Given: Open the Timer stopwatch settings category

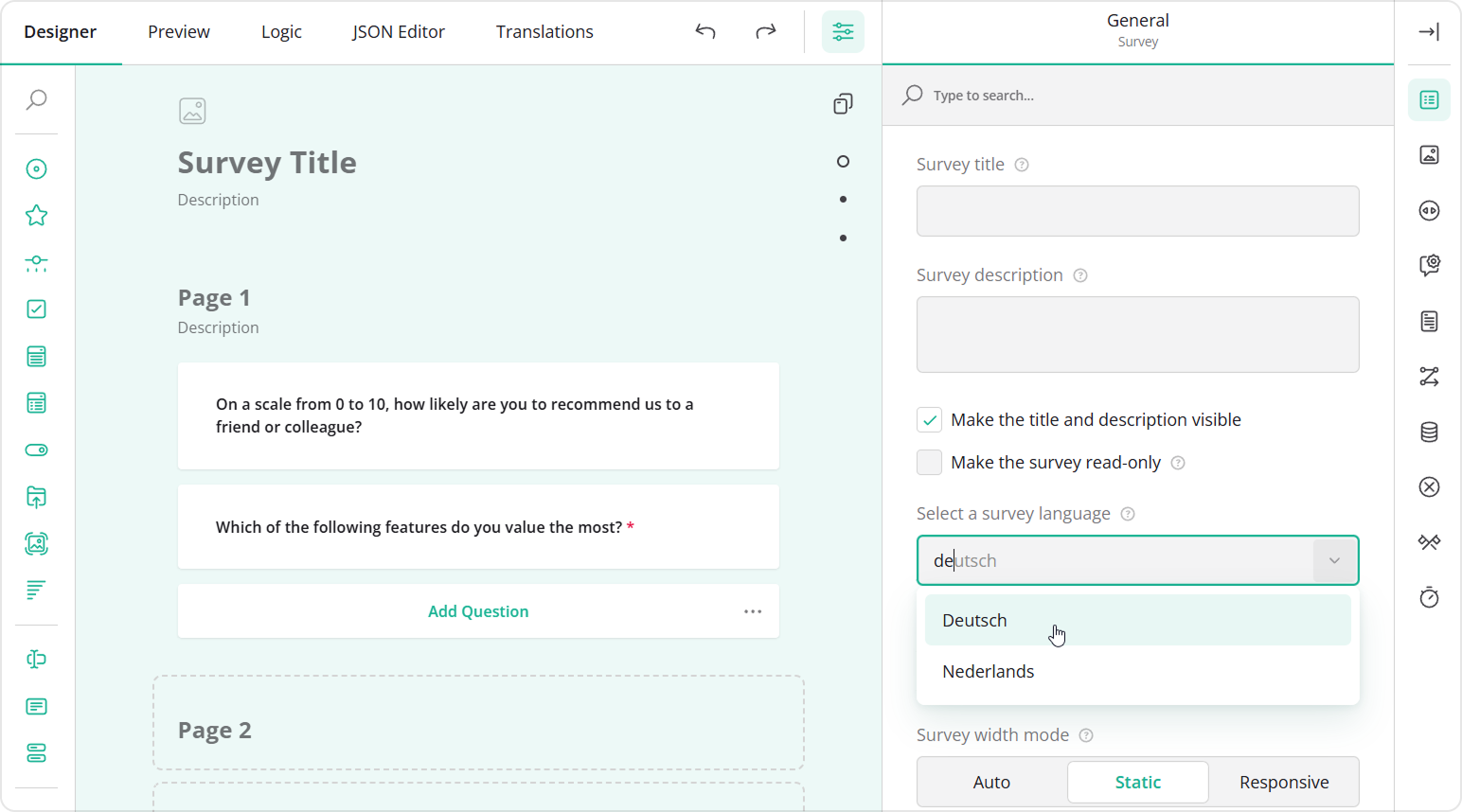Looking at the screenshot, I should 1429,597.
